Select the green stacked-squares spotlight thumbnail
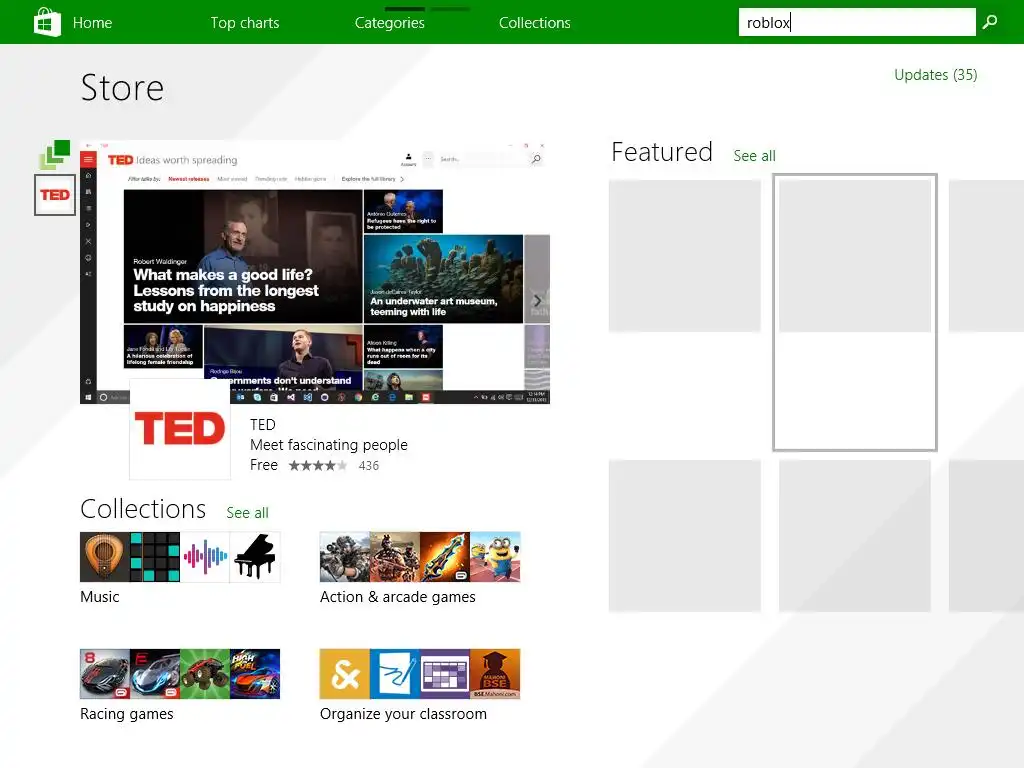1024x768 pixels. [55, 155]
